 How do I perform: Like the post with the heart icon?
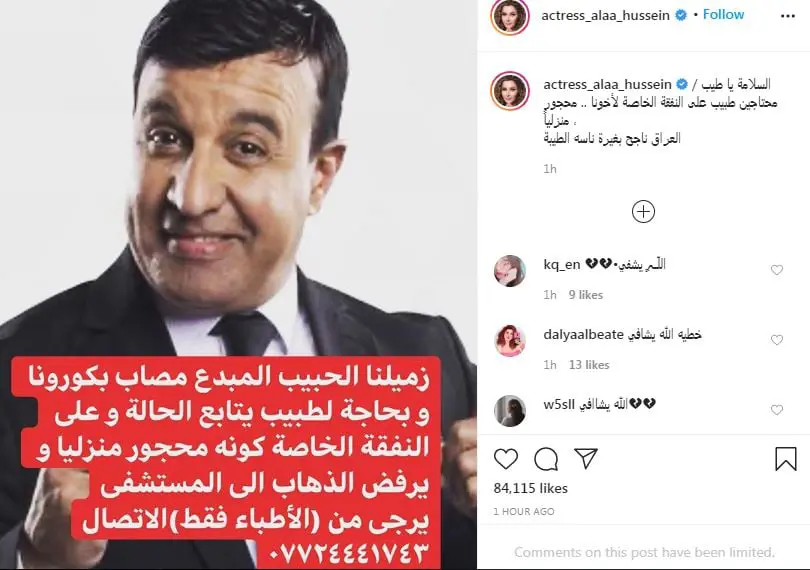click(x=506, y=459)
